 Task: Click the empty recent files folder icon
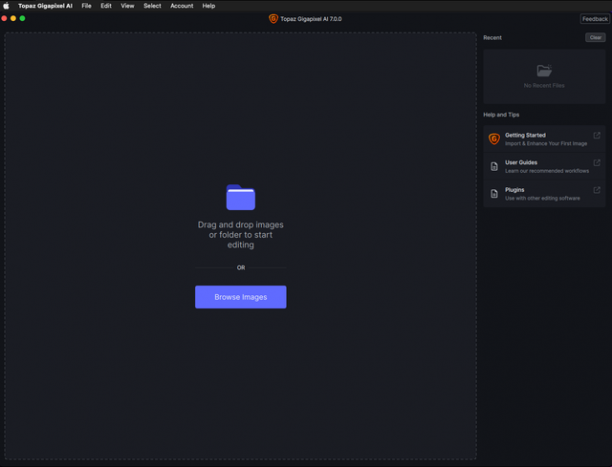click(544, 71)
